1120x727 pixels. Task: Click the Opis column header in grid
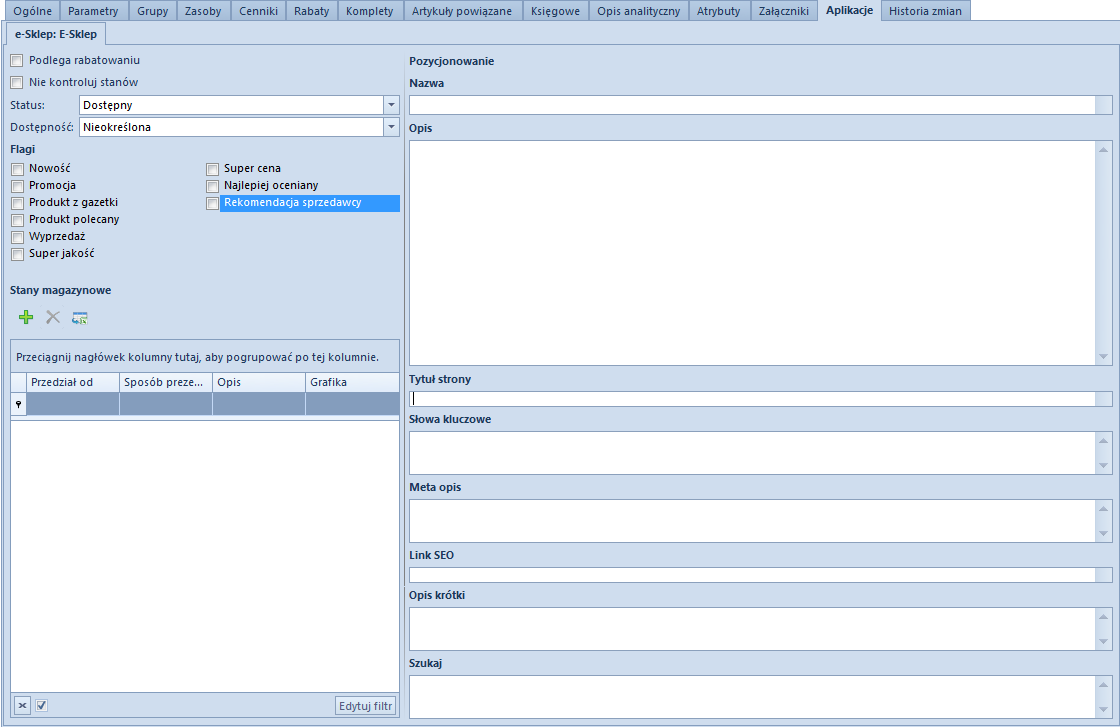259,382
